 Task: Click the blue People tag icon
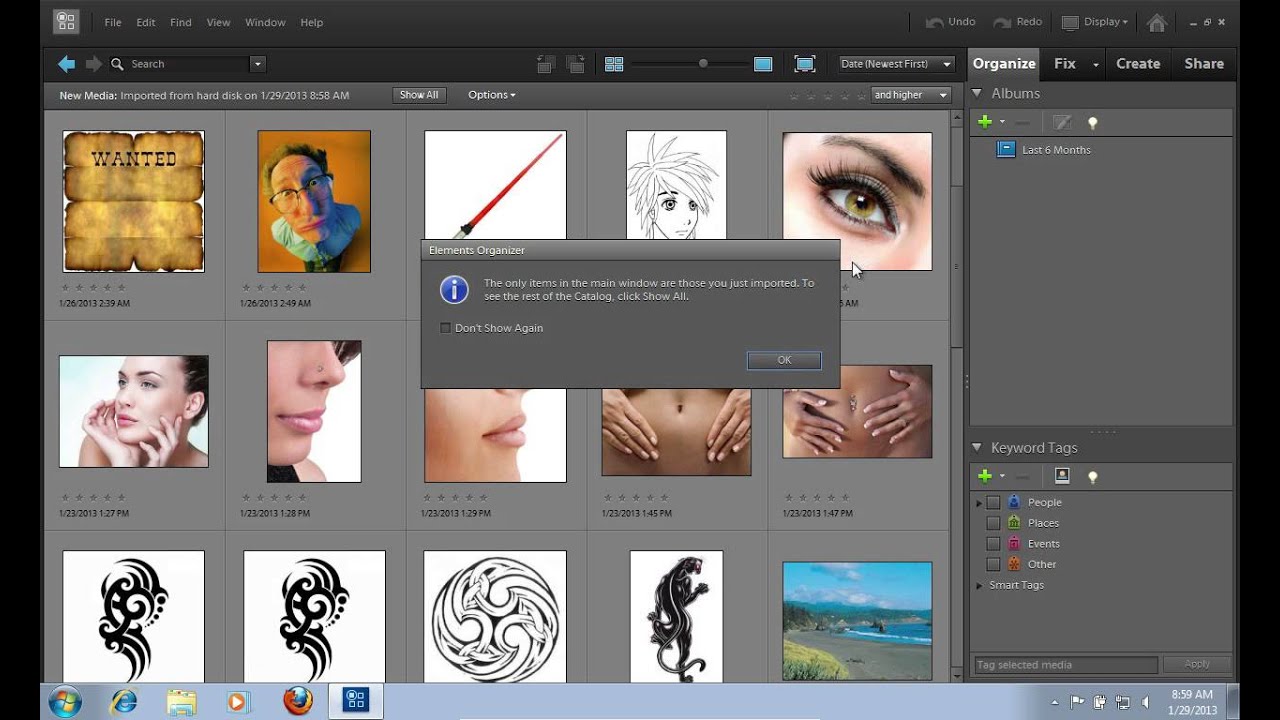1014,502
